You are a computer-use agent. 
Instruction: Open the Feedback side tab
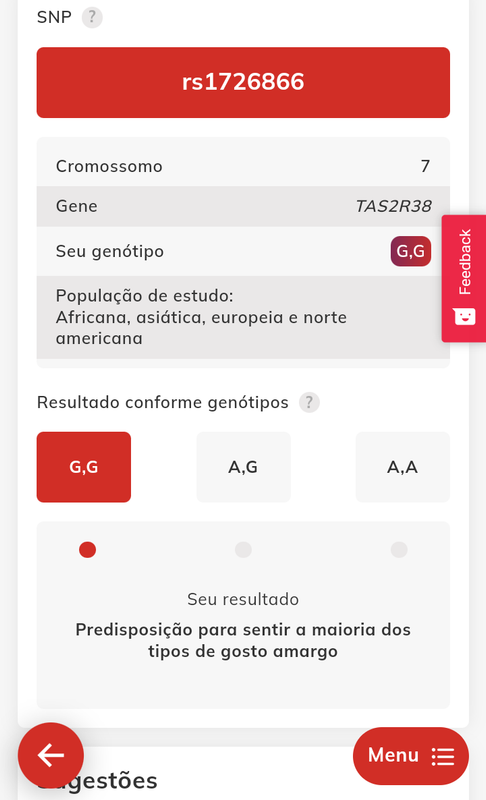click(x=464, y=278)
